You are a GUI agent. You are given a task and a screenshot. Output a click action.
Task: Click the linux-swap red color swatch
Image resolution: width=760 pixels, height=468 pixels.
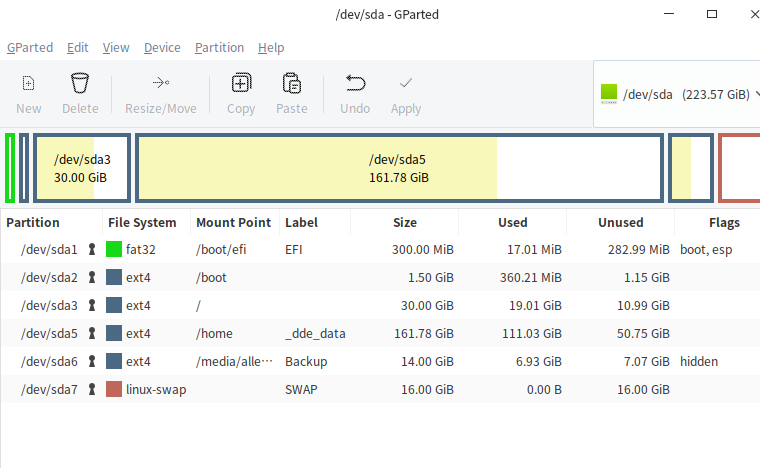tap(114, 389)
